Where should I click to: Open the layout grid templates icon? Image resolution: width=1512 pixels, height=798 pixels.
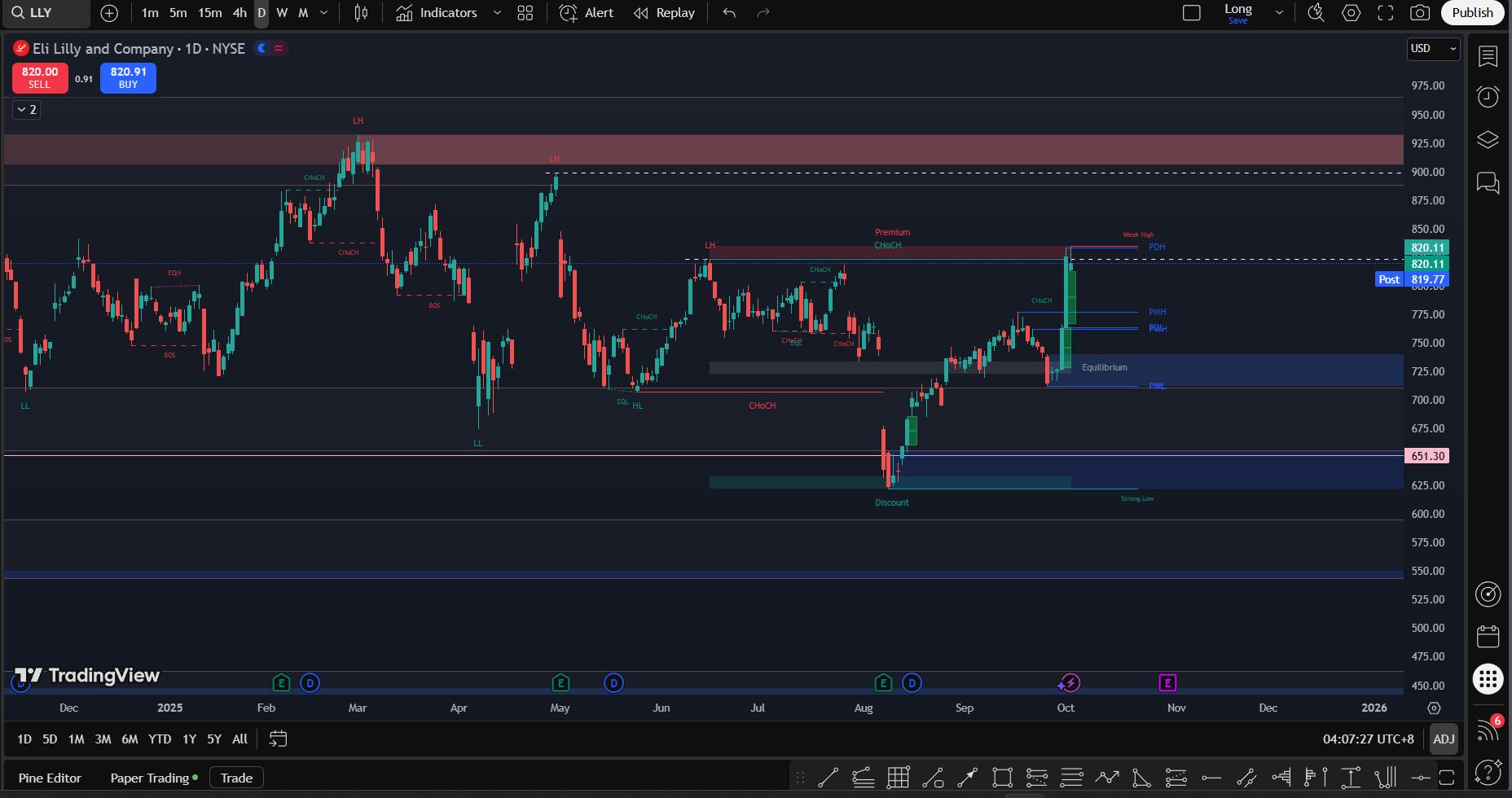525,13
